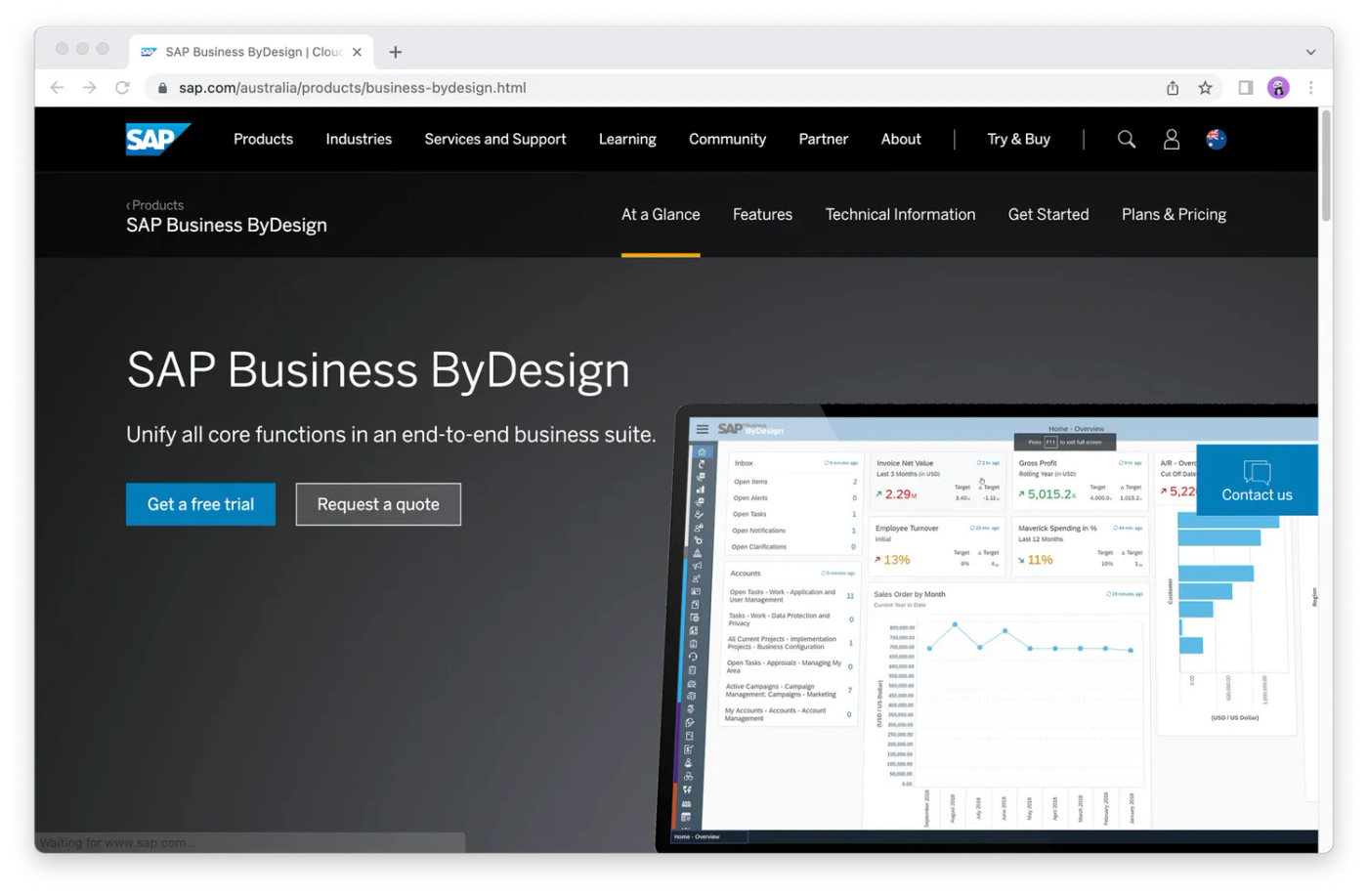Open the Australian flag country selector icon

[x=1215, y=139]
